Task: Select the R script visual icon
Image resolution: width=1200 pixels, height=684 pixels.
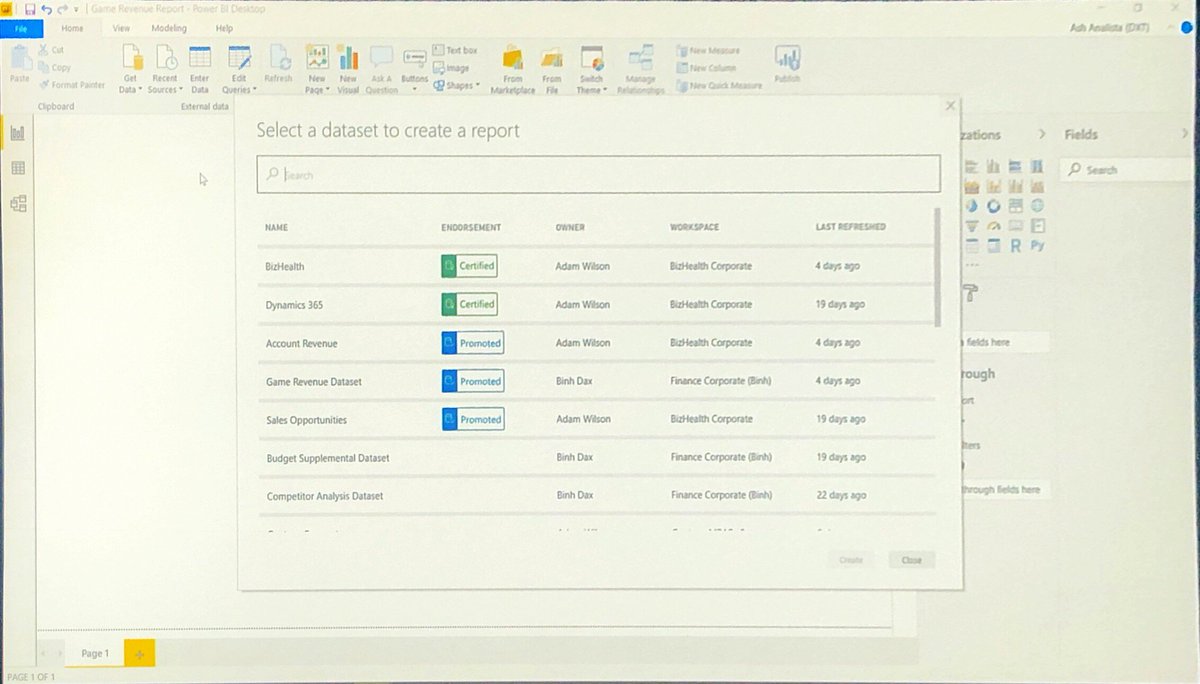Action: tap(1015, 245)
